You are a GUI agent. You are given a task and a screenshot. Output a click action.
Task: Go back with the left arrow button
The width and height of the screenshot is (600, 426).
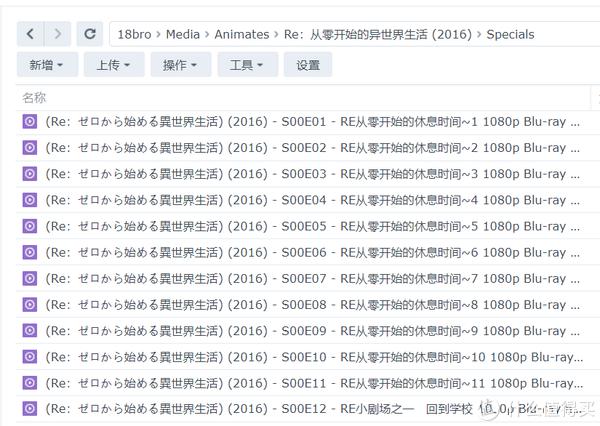(31, 34)
